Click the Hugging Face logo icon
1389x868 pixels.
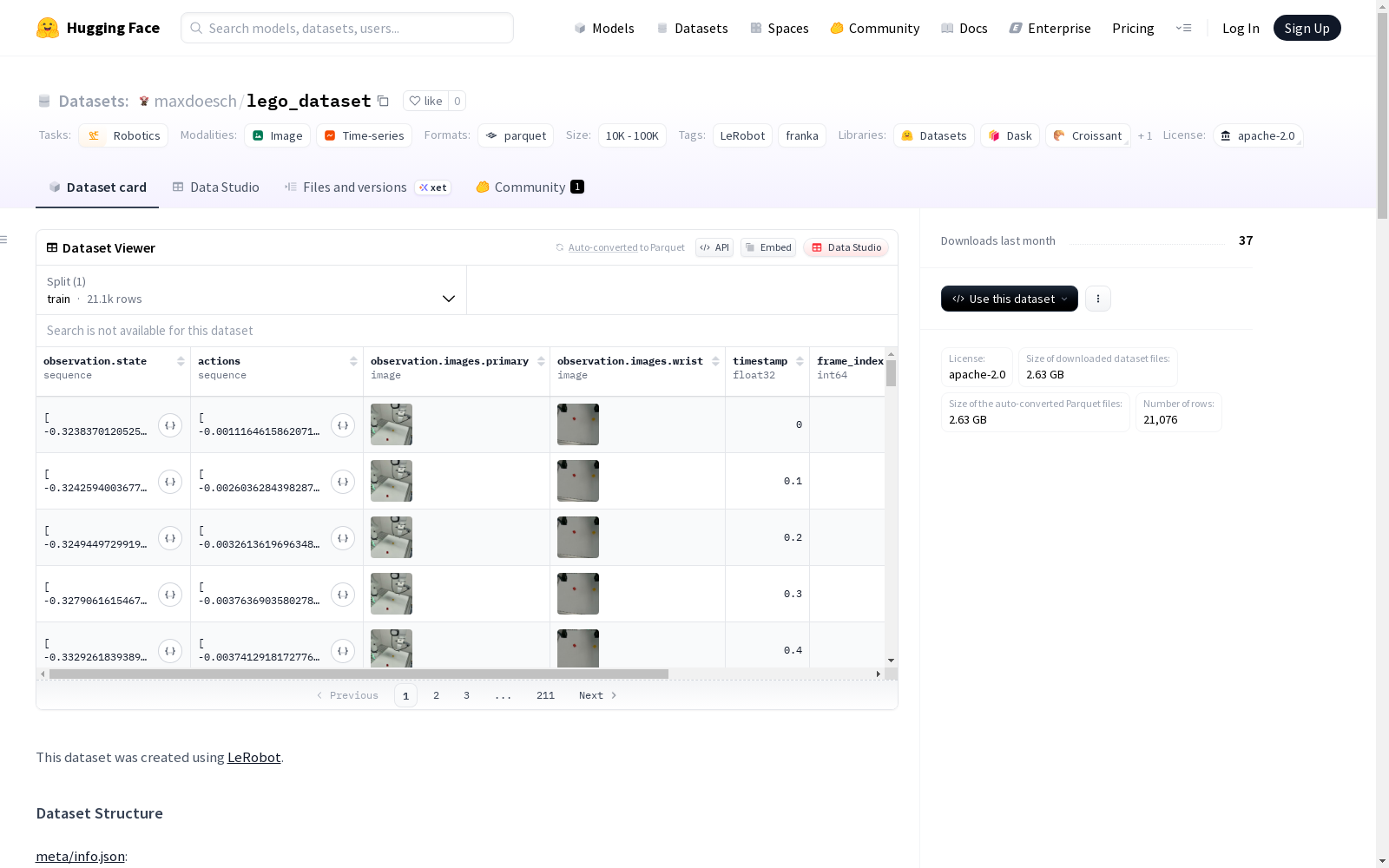(48, 28)
